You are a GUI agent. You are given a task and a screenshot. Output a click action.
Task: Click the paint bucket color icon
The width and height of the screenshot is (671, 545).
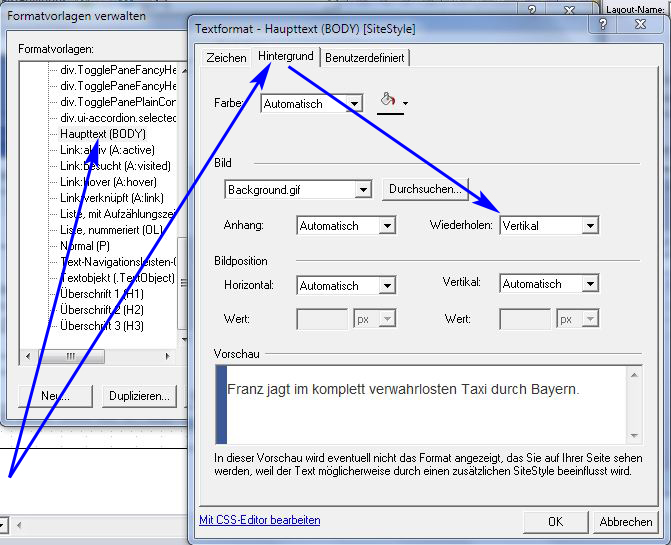click(x=388, y=99)
